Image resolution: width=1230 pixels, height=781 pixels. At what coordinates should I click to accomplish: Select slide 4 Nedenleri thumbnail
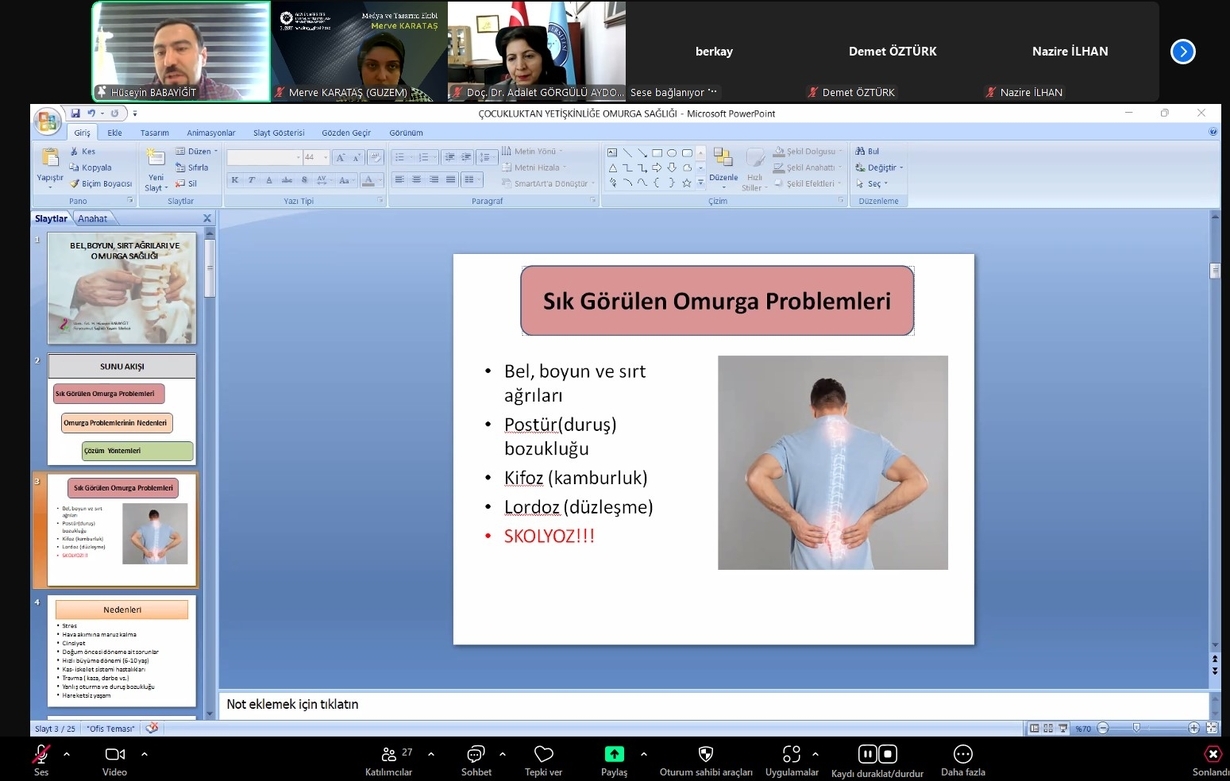coord(121,651)
